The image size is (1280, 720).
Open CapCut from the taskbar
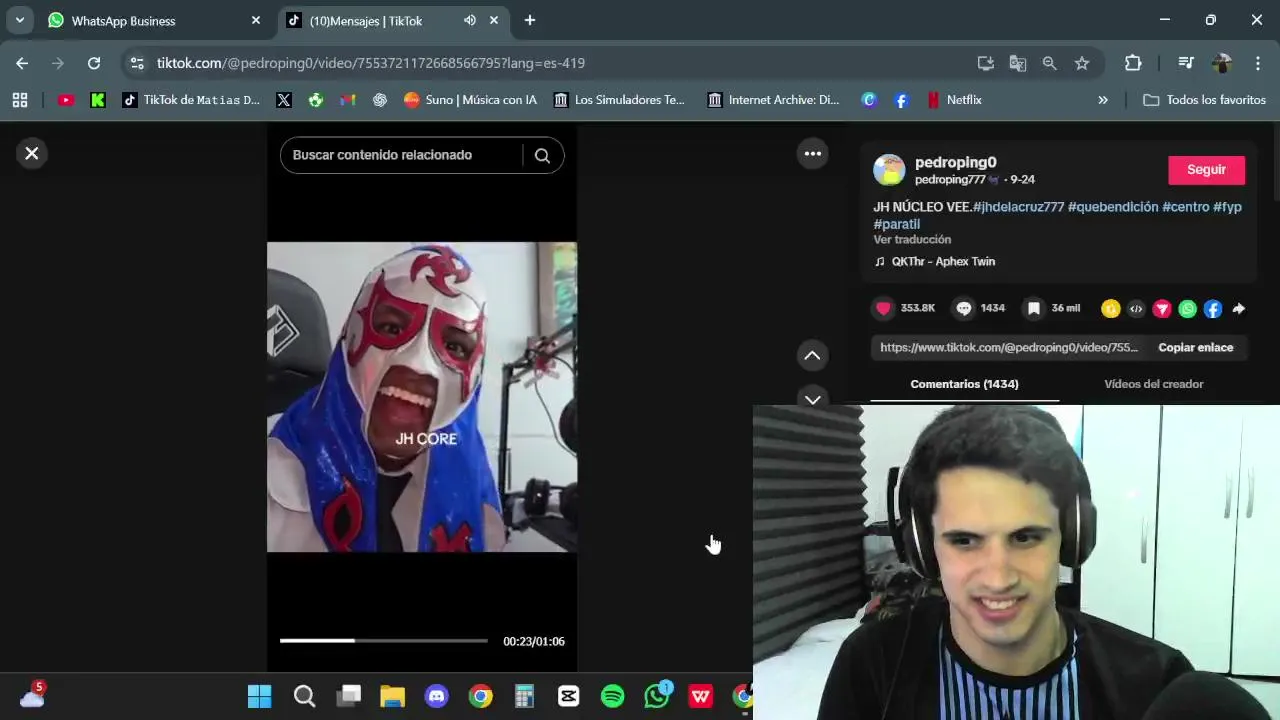pos(569,696)
